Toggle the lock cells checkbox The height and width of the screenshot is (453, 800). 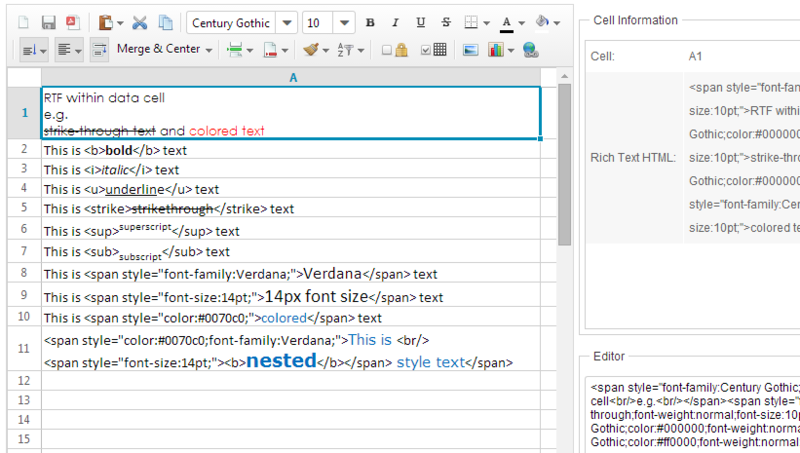[387, 50]
